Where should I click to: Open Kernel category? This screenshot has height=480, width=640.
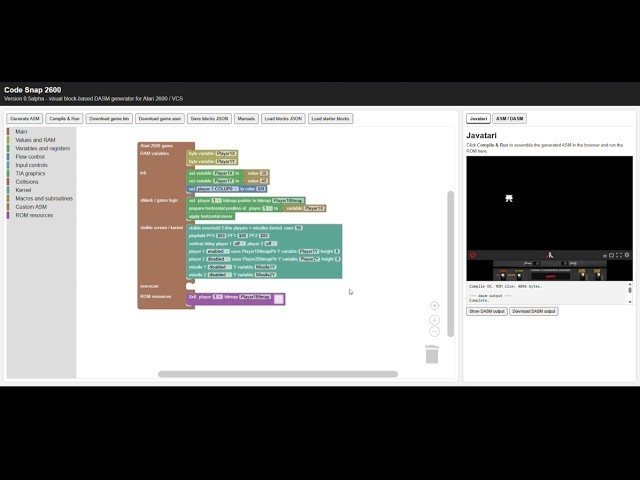point(23,190)
